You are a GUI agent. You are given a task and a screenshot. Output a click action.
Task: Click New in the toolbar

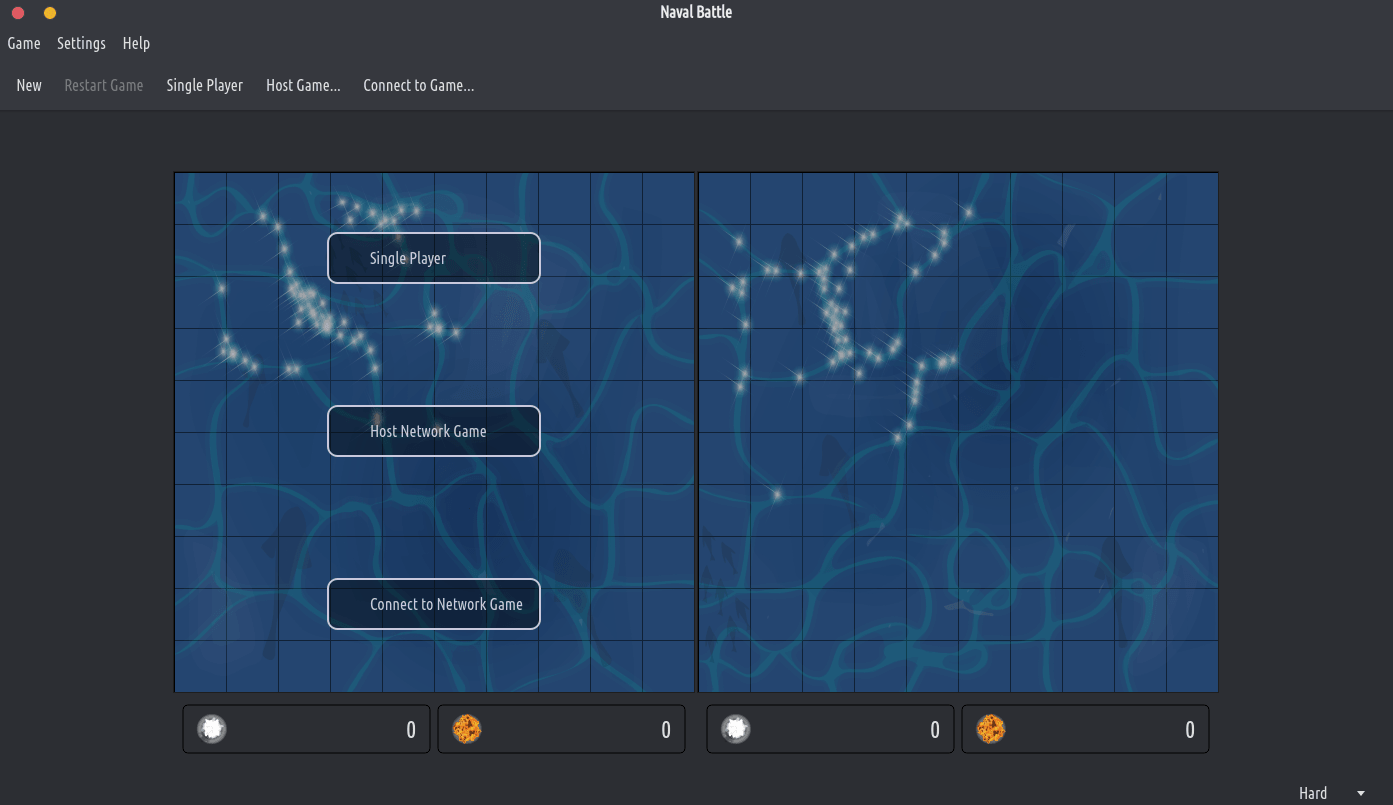pyautogui.click(x=29, y=85)
